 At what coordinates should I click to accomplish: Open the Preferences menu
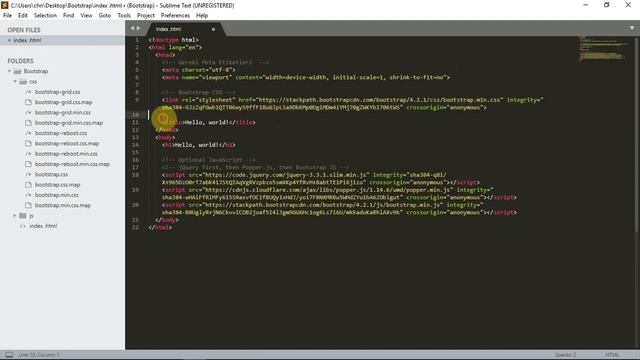(x=175, y=16)
